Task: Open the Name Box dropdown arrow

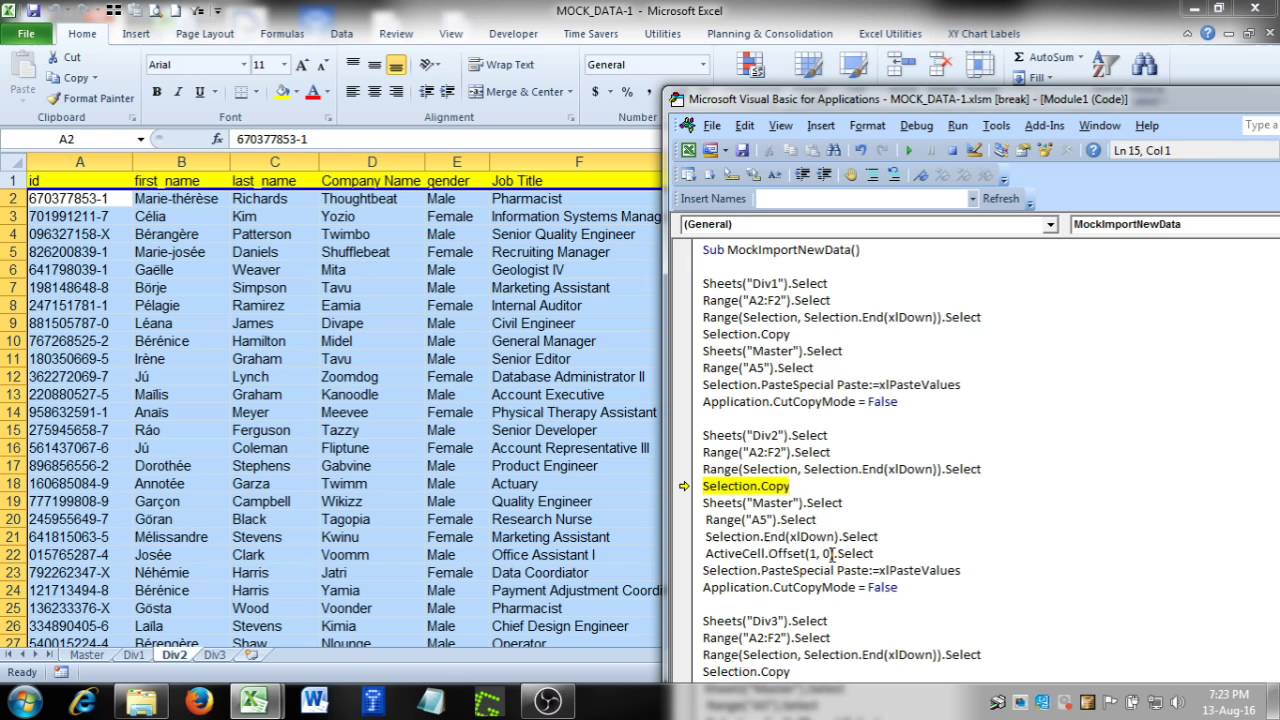Action: [140, 139]
